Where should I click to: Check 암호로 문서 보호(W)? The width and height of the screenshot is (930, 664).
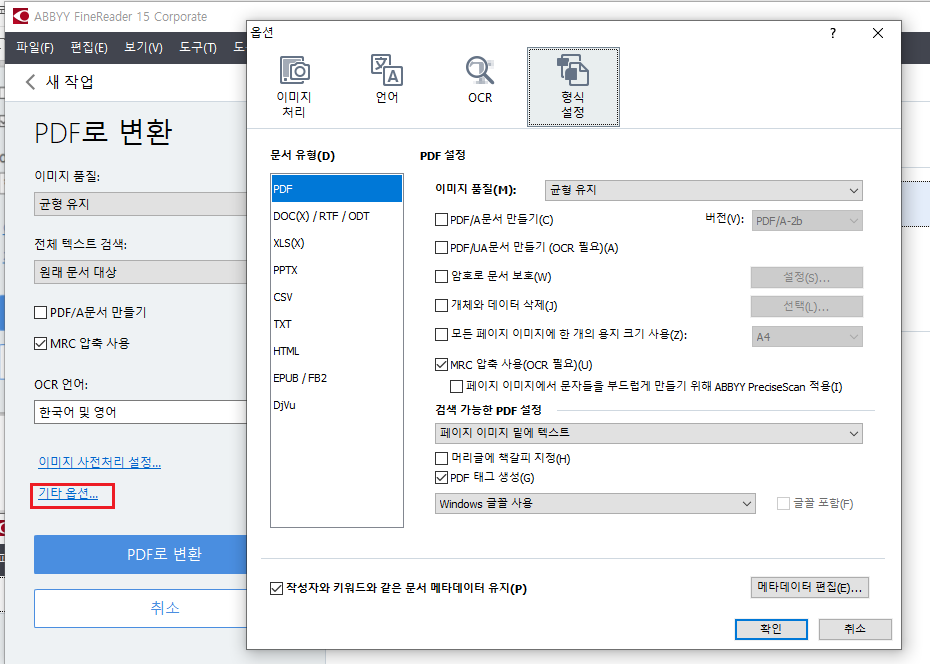pyautogui.click(x=441, y=276)
